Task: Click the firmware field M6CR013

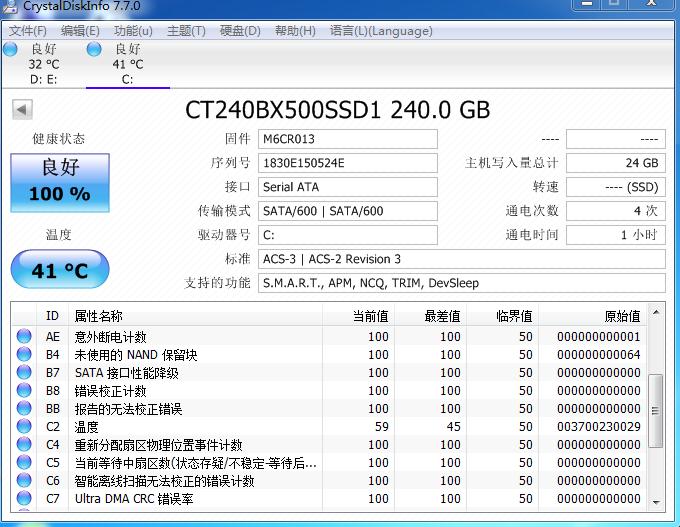Action: [347, 139]
